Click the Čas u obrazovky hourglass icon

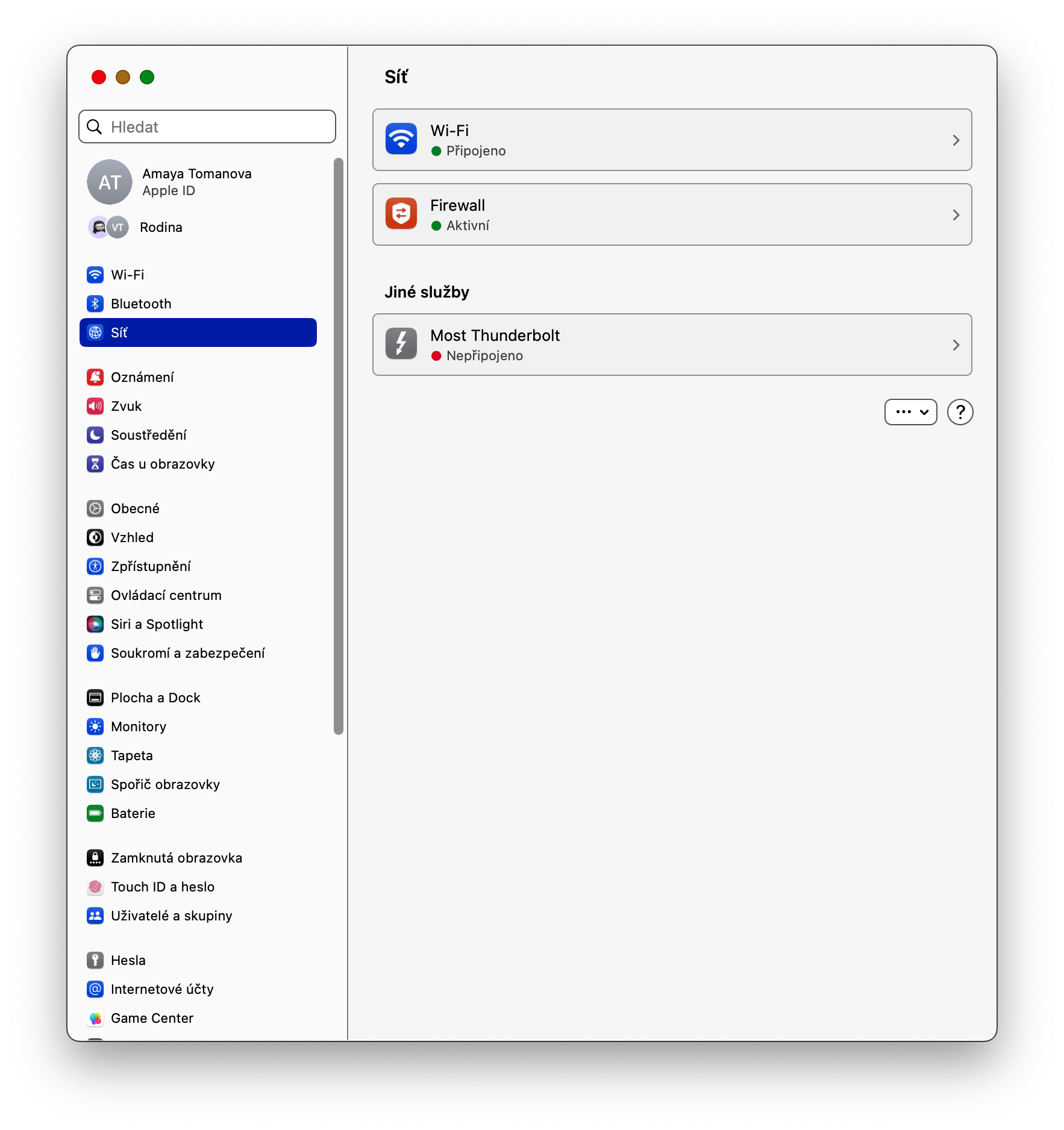[95, 464]
